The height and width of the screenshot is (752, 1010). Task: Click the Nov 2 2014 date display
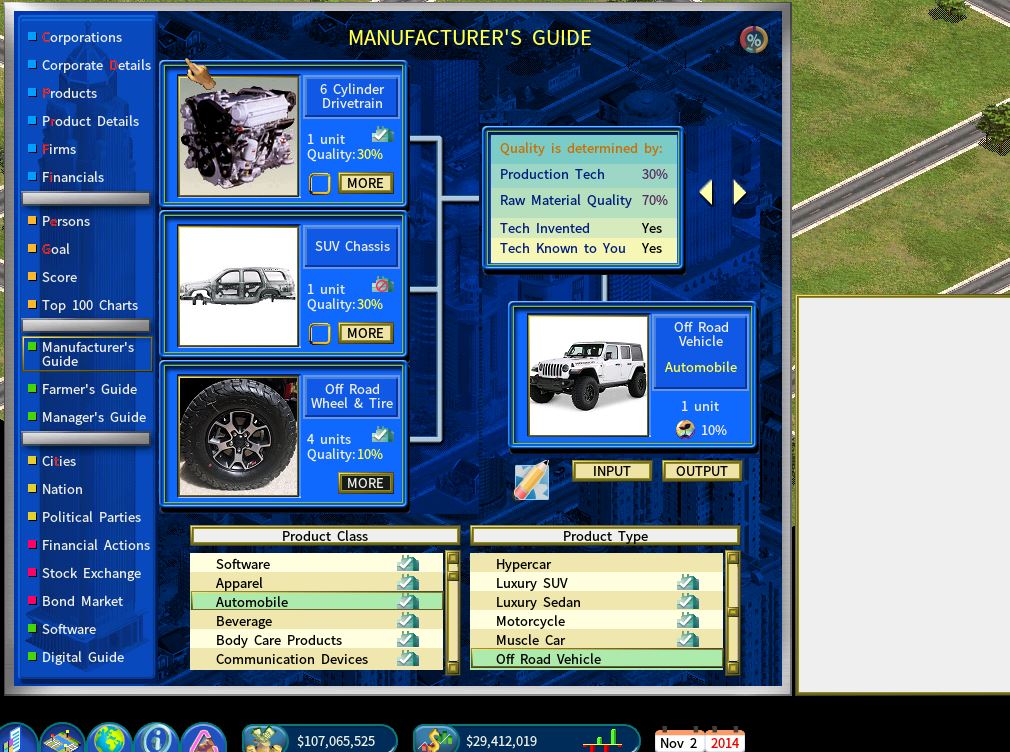[x=700, y=742]
